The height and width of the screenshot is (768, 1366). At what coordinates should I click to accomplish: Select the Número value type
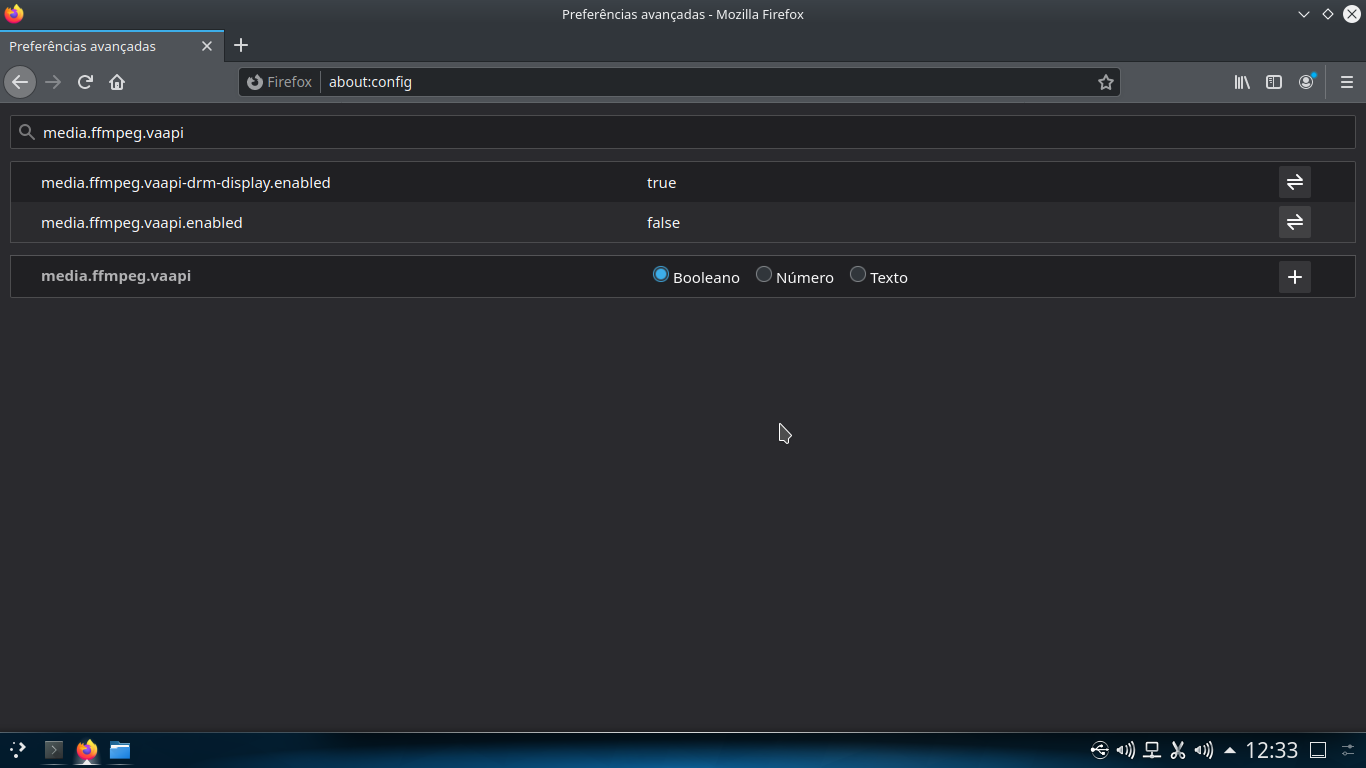pos(764,274)
